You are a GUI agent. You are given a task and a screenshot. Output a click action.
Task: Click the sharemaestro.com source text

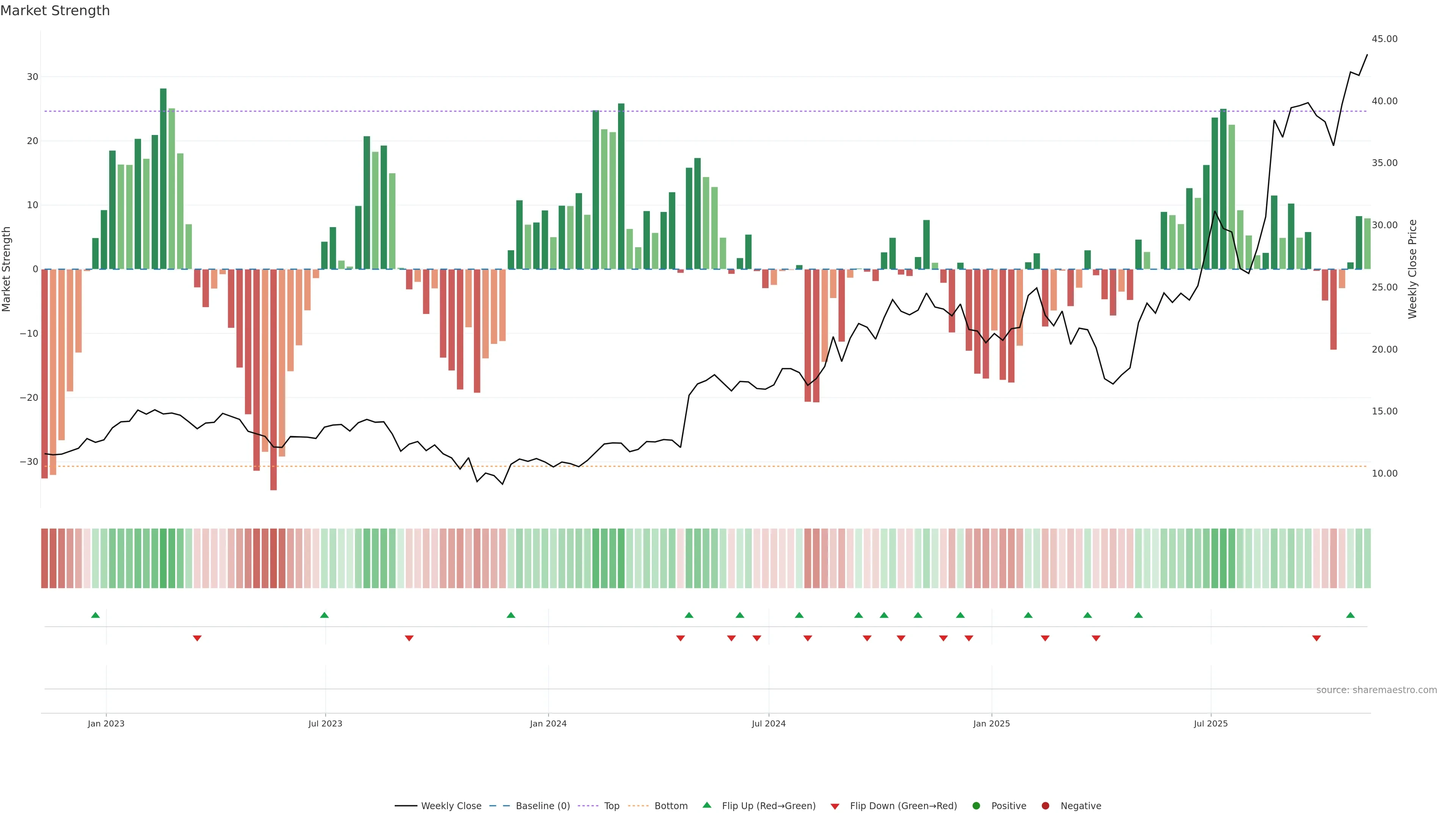click(1376, 690)
